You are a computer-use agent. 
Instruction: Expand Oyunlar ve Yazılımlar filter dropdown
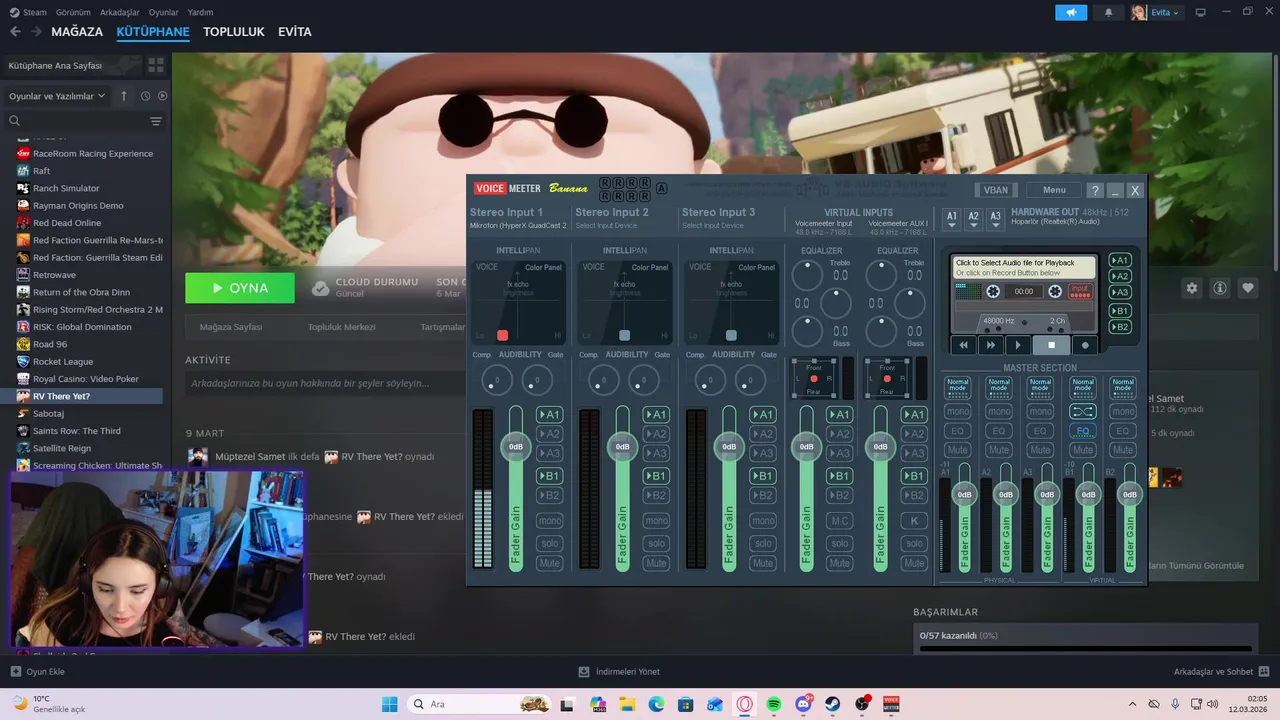[57, 96]
